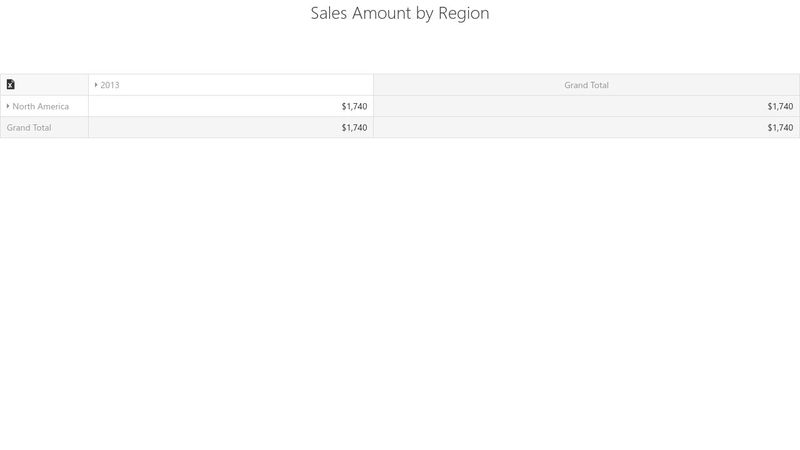Select Grand Total row 2013 value cell
The image size is (800, 450).
[231, 128]
